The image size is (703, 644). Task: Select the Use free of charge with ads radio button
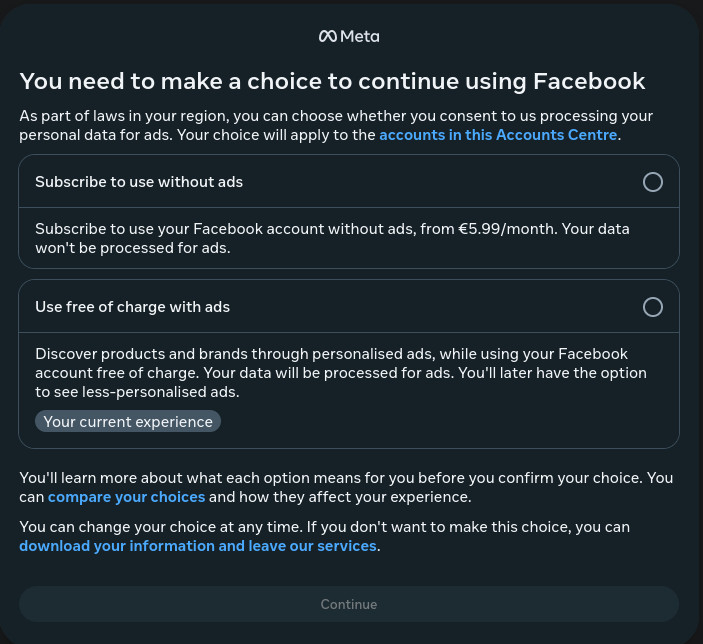652,307
